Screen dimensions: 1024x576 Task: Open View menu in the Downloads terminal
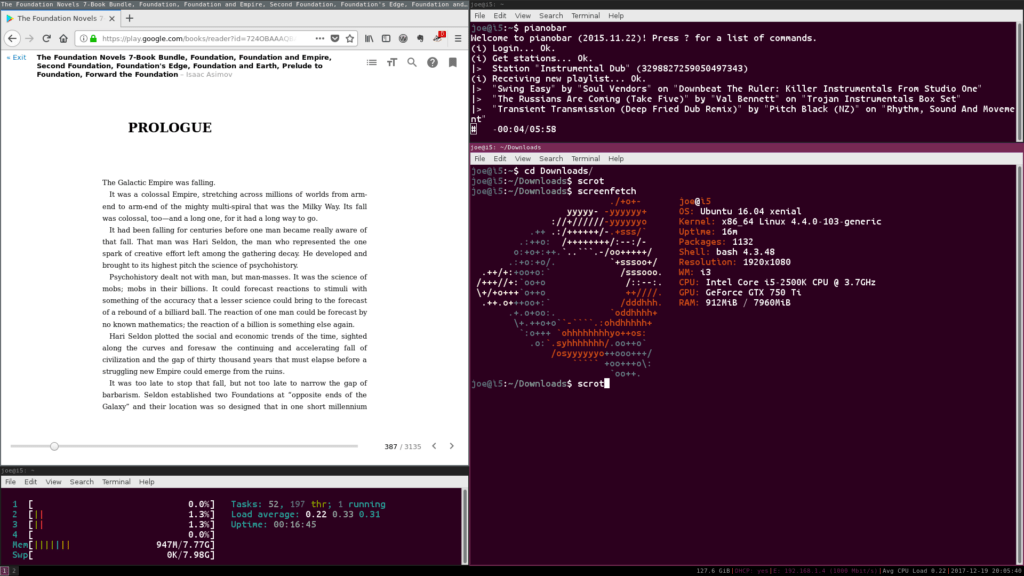click(522, 159)
